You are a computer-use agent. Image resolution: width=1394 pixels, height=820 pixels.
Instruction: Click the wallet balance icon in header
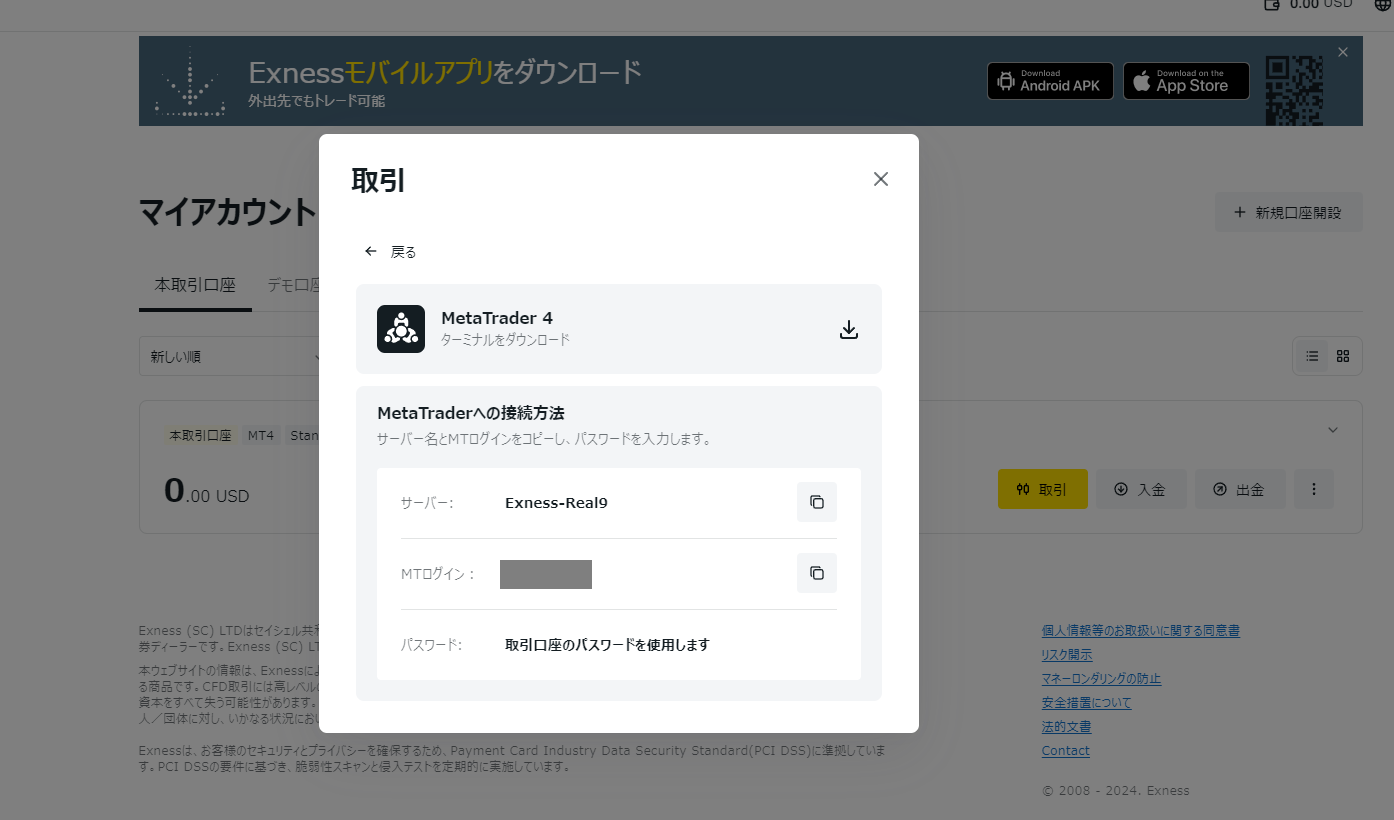point(1272,5)
